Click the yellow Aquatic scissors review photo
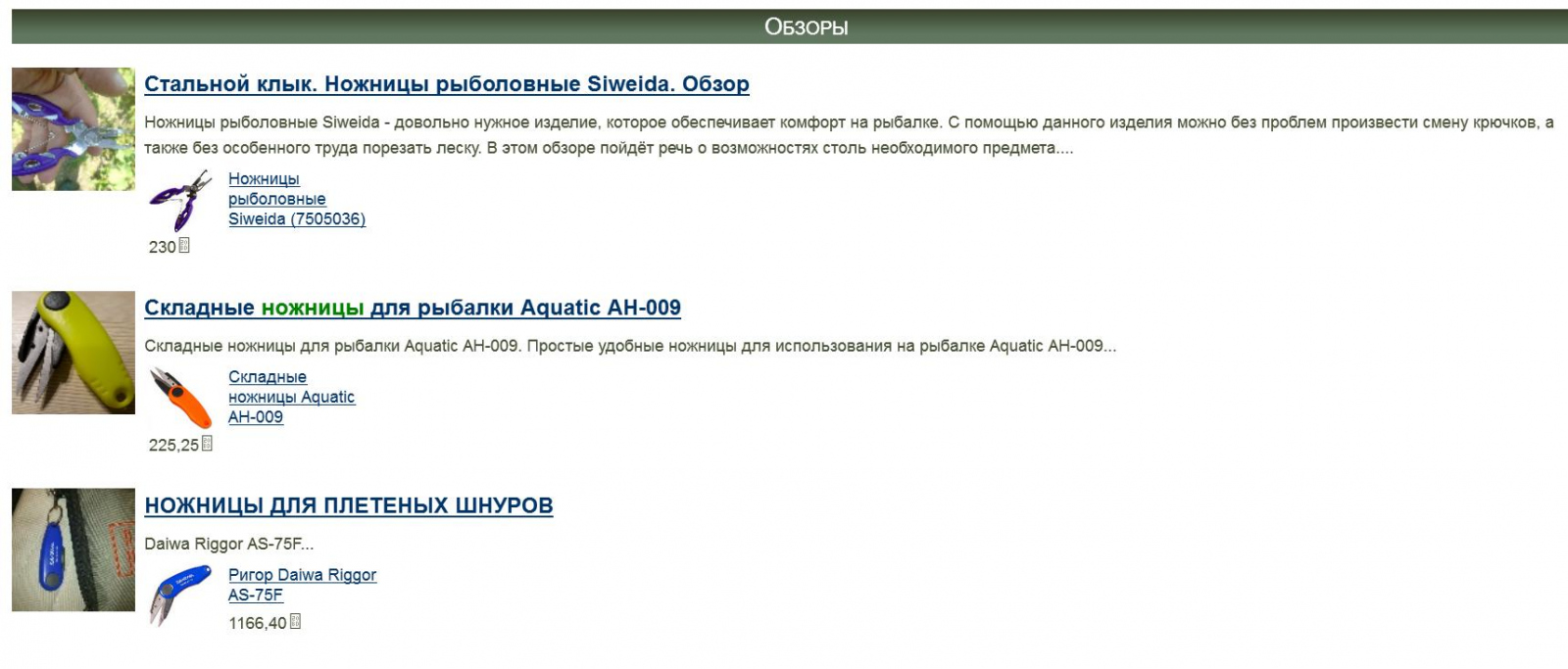Screen dimensions: 1568x669 [73, 353]
